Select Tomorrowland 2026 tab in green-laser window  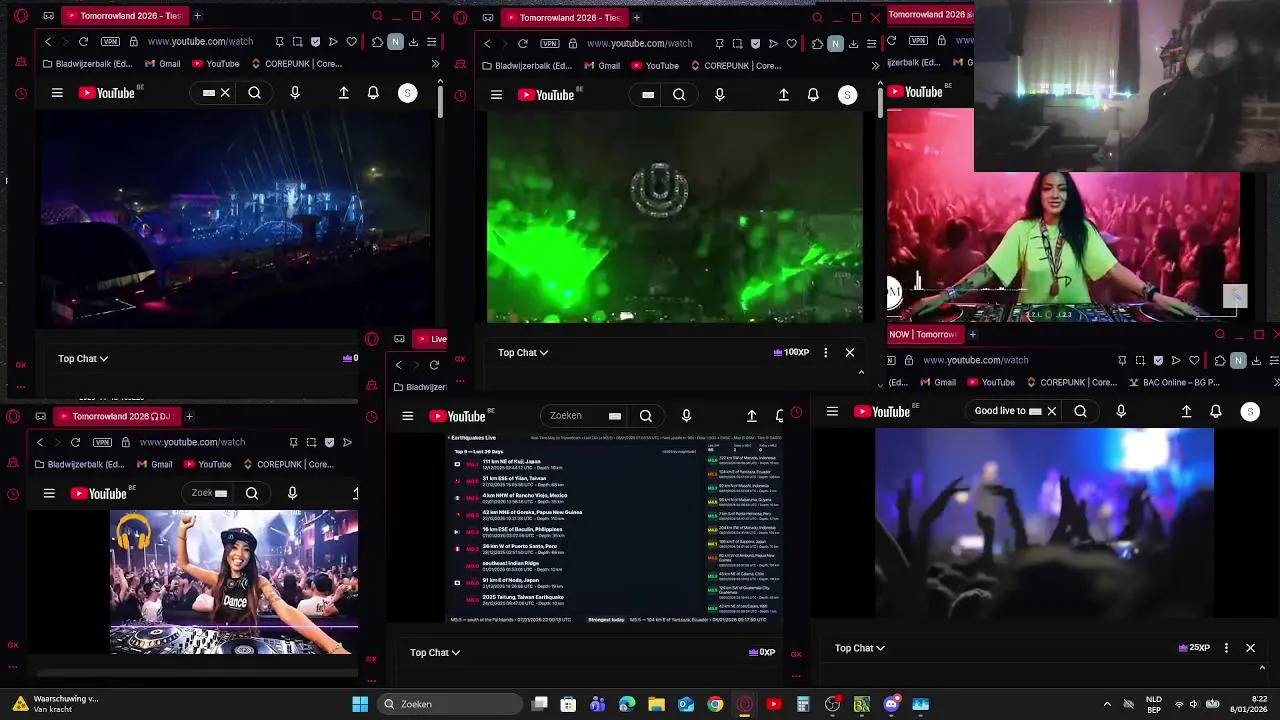[563, 17]
